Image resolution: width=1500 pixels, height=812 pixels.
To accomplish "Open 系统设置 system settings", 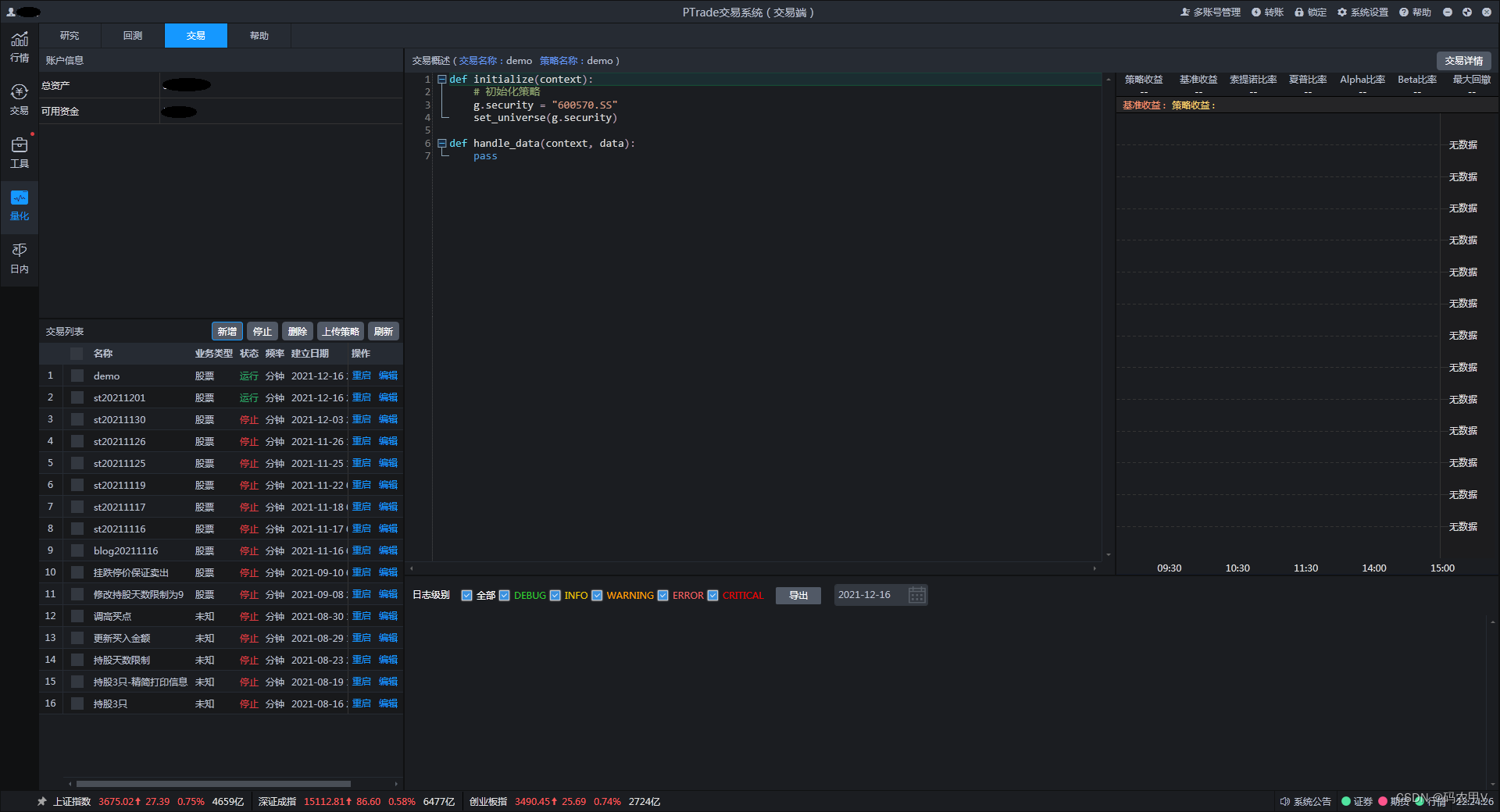I will click(x=1362, y=12).
